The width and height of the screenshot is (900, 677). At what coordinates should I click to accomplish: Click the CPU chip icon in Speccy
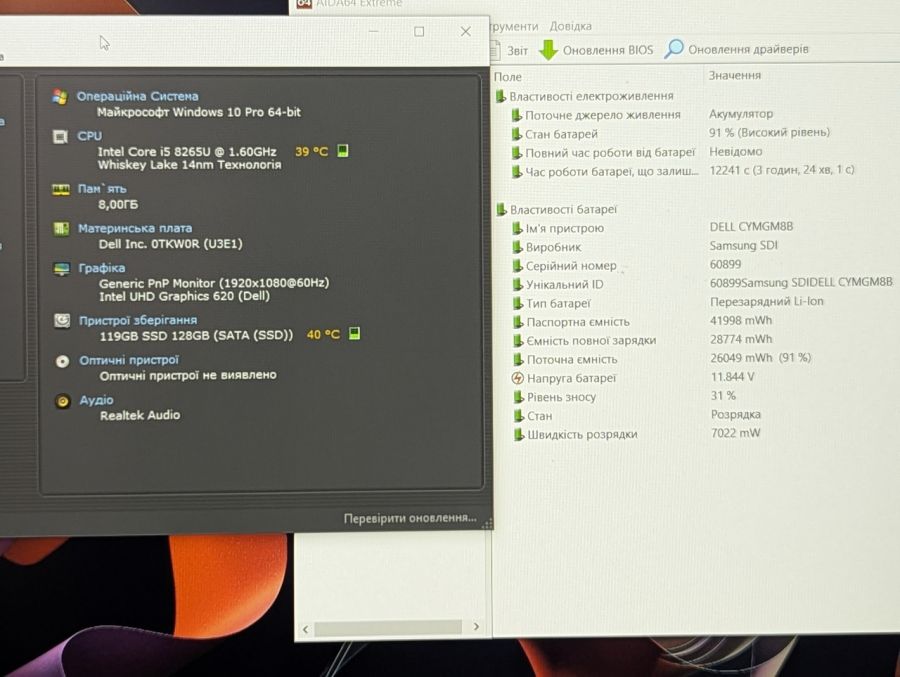click(x=60, y=137)
